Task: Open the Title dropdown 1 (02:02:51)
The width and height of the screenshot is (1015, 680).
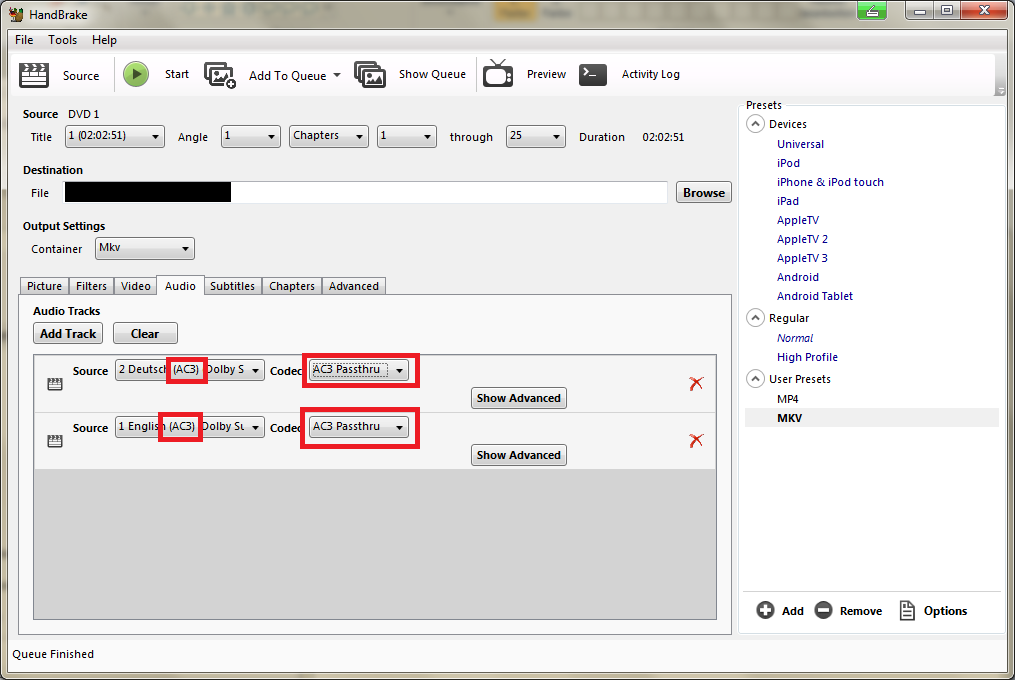Action: [x=115, y=137]
